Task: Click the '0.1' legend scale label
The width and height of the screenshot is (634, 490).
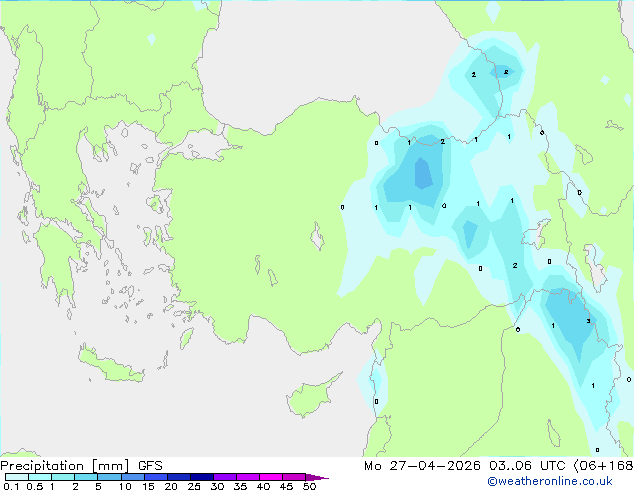Action: (11, 486)
